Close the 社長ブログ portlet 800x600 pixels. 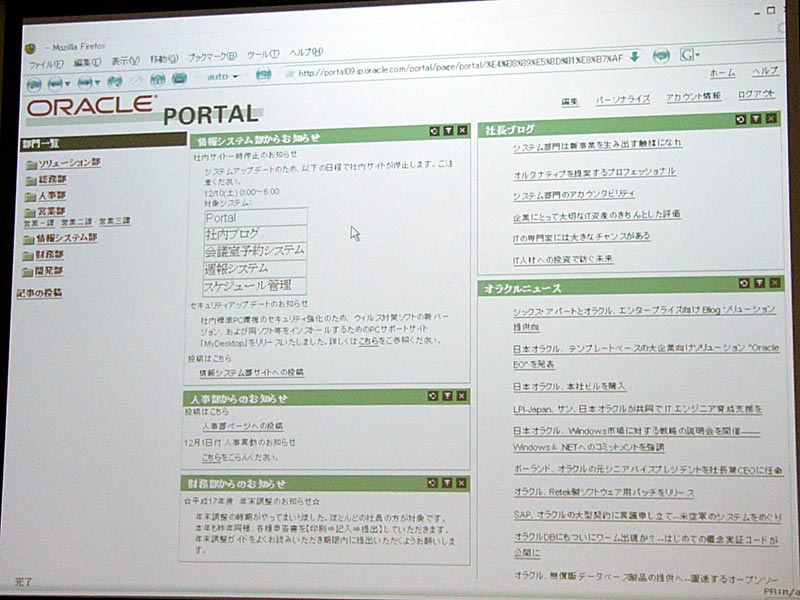click(x=771, y=118)
